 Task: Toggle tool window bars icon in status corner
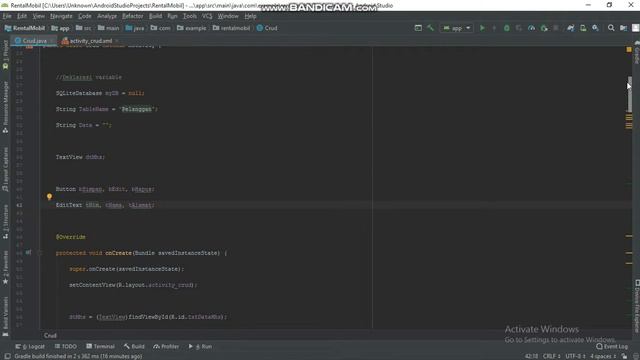(x=7, y=356)
